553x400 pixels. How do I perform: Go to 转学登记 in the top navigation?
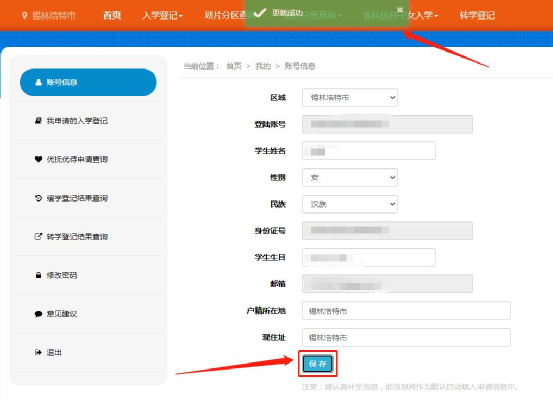[477, 16]
